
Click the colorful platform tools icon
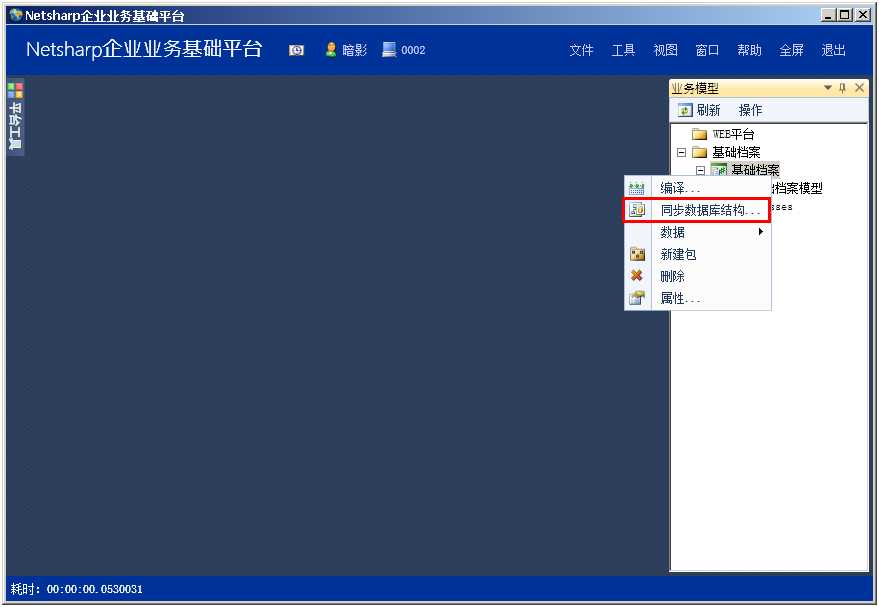point(15,90)
